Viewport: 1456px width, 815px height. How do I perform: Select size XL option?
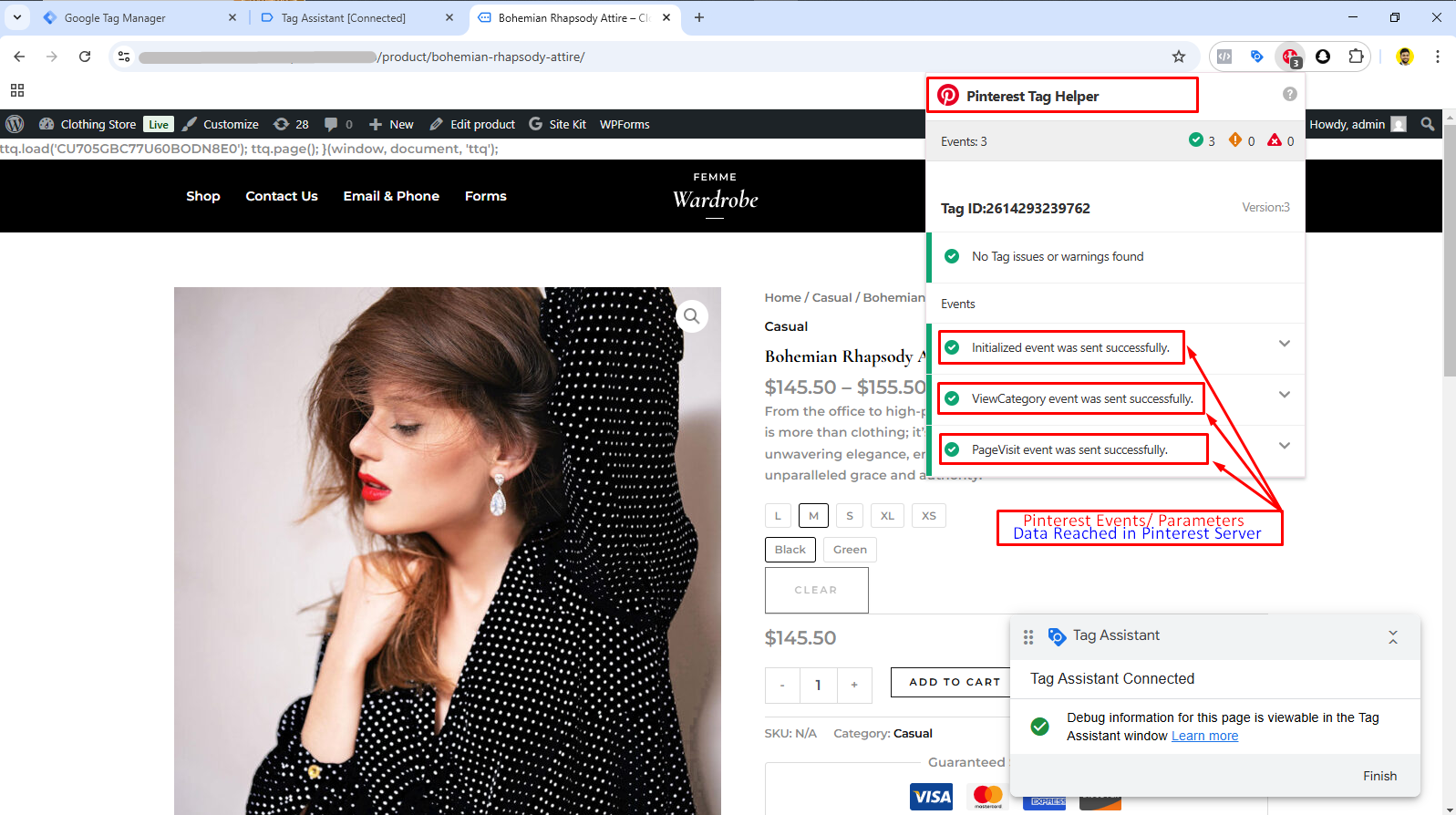(x=887, y=516)
